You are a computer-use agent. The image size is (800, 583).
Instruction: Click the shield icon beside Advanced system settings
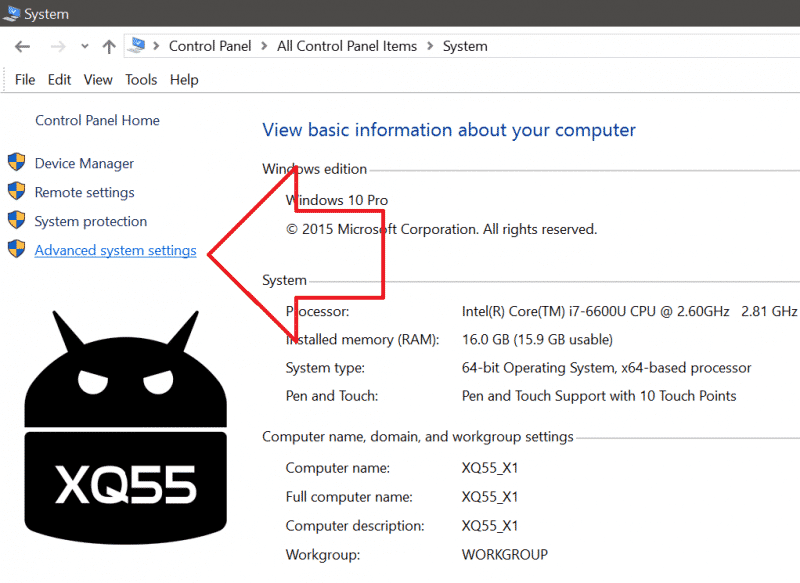[16, 250]
